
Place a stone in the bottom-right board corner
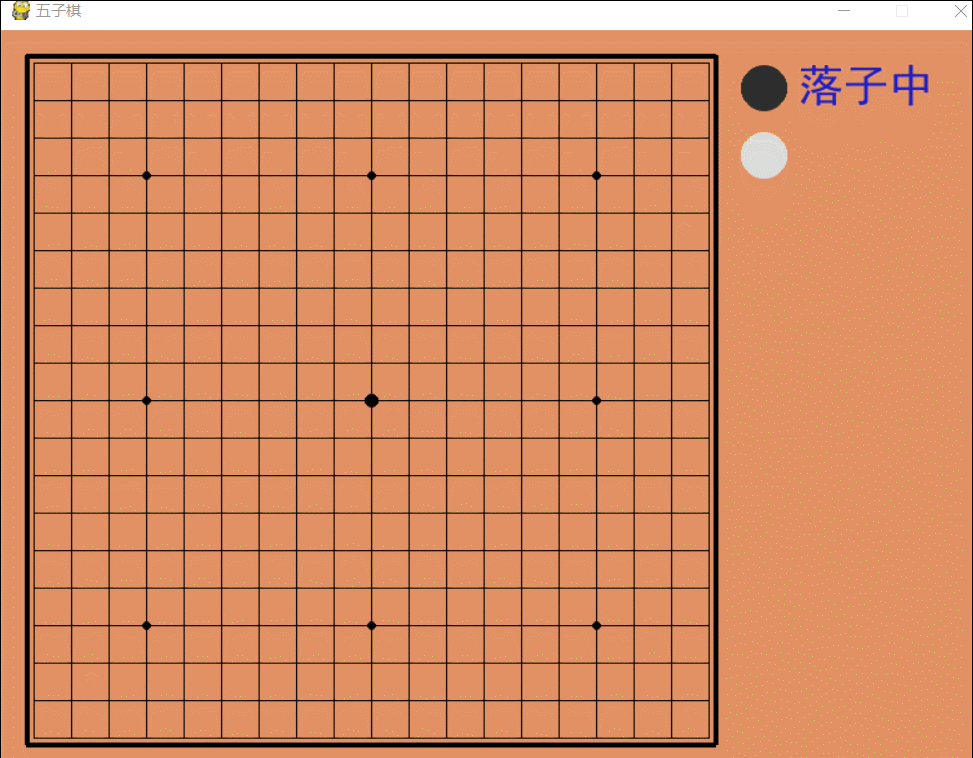point(708,737)
